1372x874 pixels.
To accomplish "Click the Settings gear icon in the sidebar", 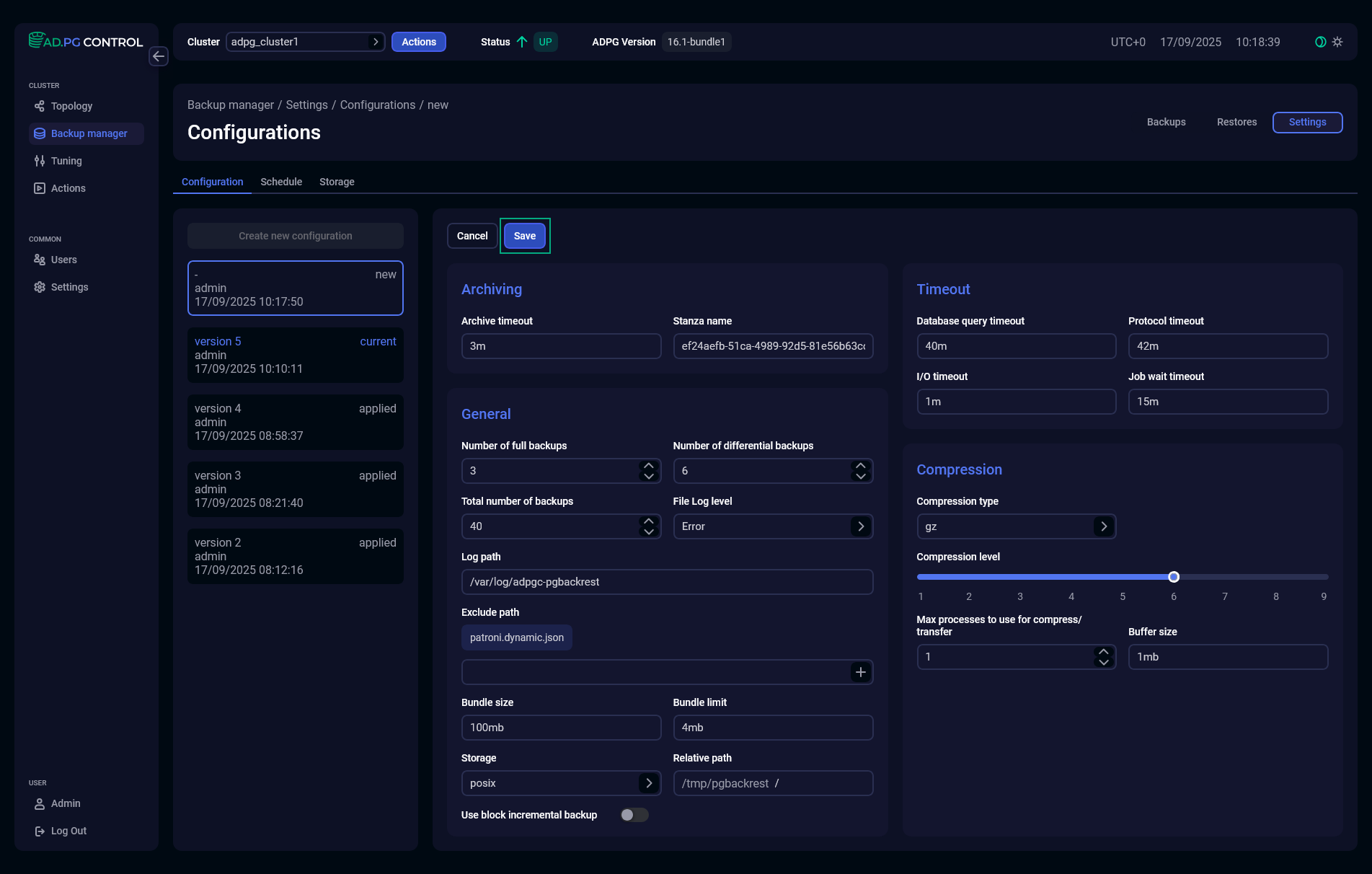I will tap(40, 287).
